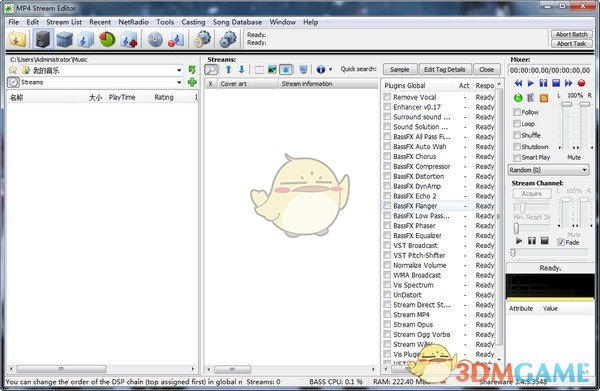This screenshot has width=600, height=391.
Task: Select the BassFX Flanger plugin row
Action: (439, 206)
